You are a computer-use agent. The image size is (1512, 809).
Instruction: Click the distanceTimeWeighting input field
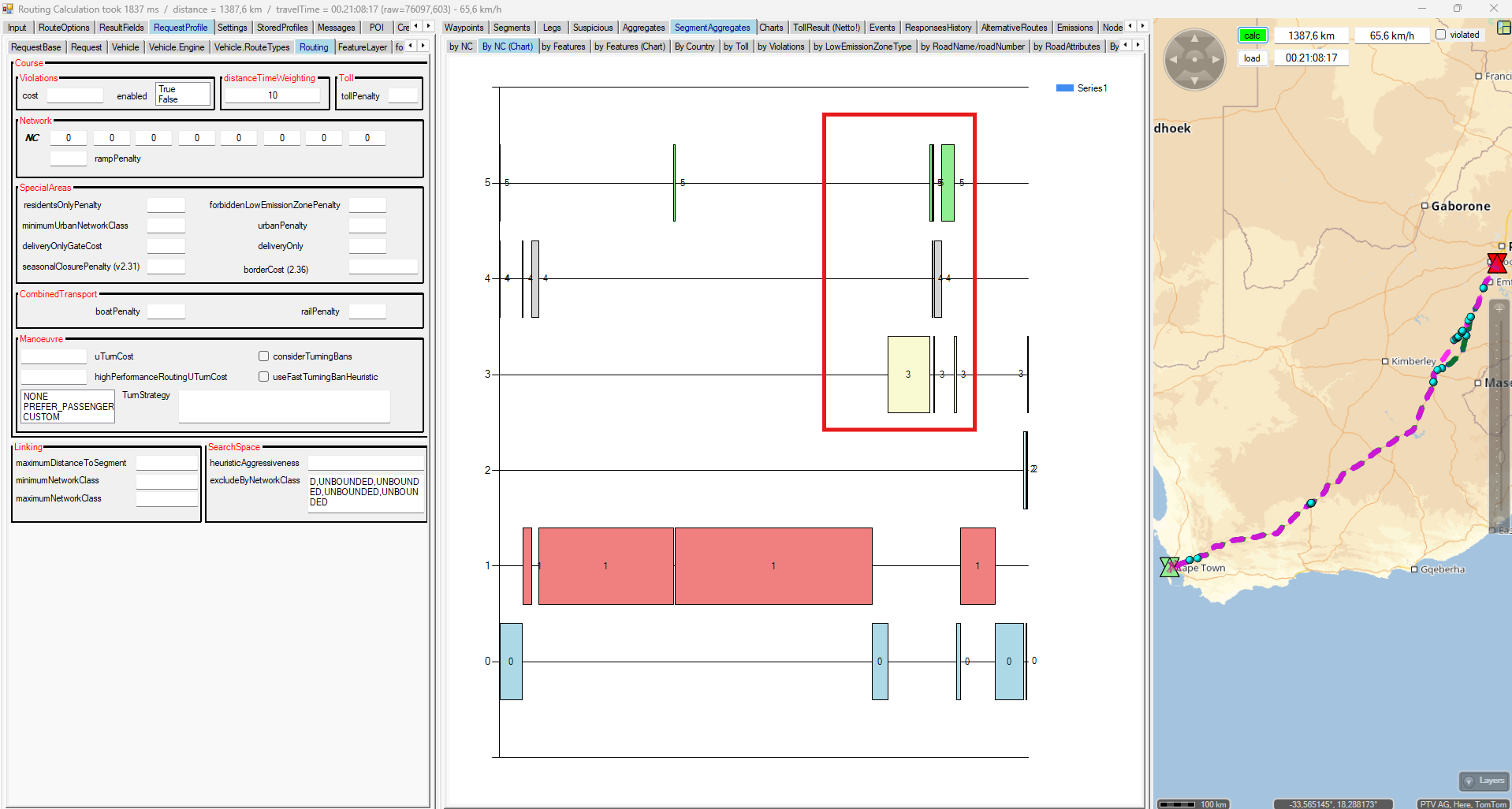[x=273, y=95]
